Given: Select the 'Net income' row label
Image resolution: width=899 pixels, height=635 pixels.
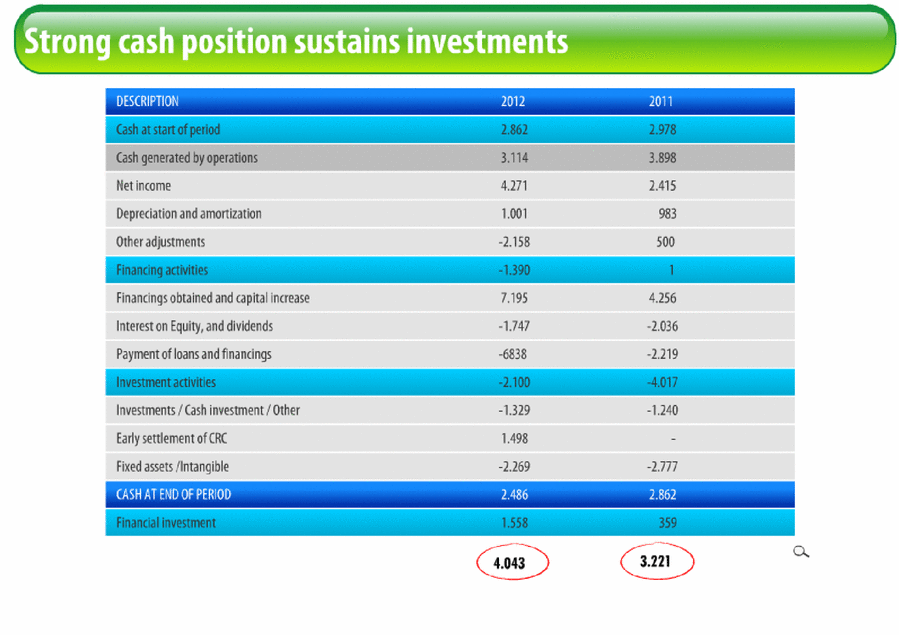Looking at the screenshot, I should (x=143, y=186).
